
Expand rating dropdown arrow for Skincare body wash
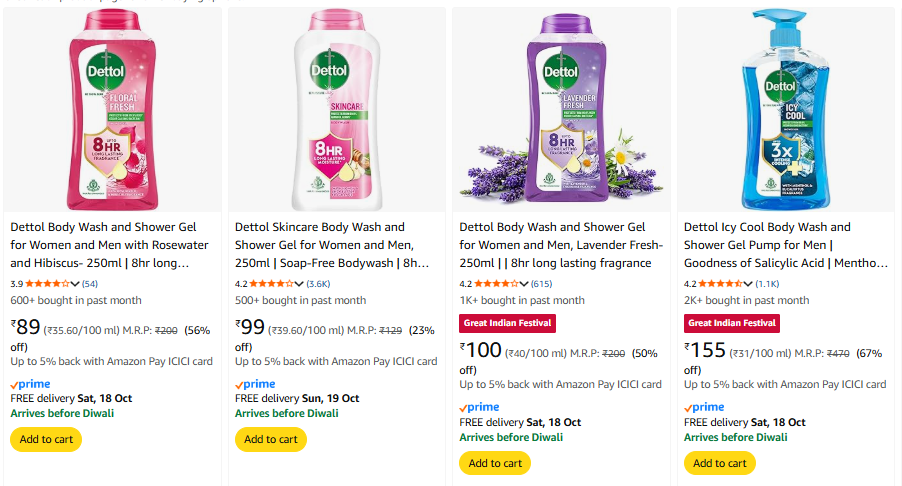point(299,284)
